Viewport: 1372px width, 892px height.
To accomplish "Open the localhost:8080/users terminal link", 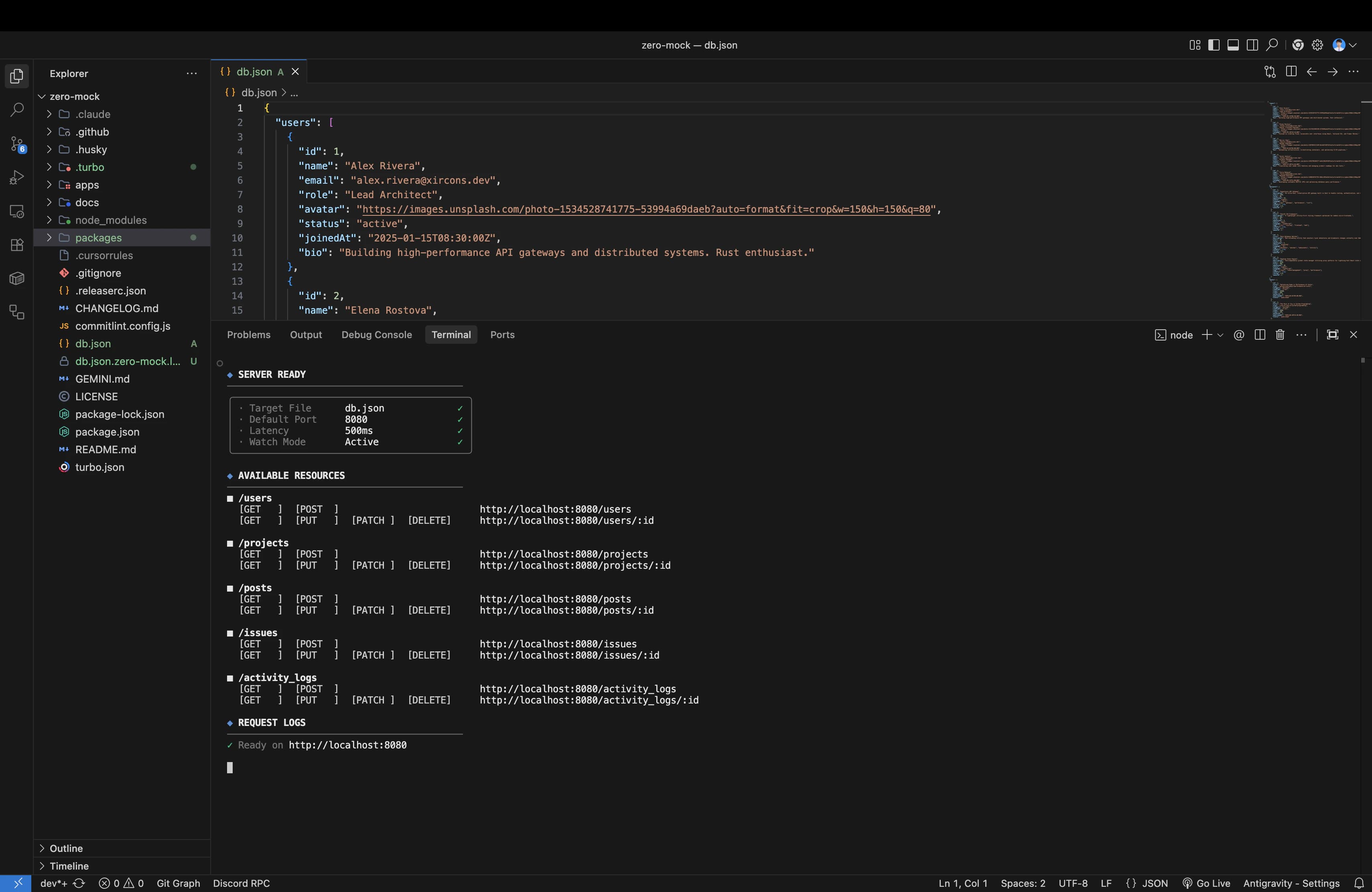I will (x=555, y=509).
